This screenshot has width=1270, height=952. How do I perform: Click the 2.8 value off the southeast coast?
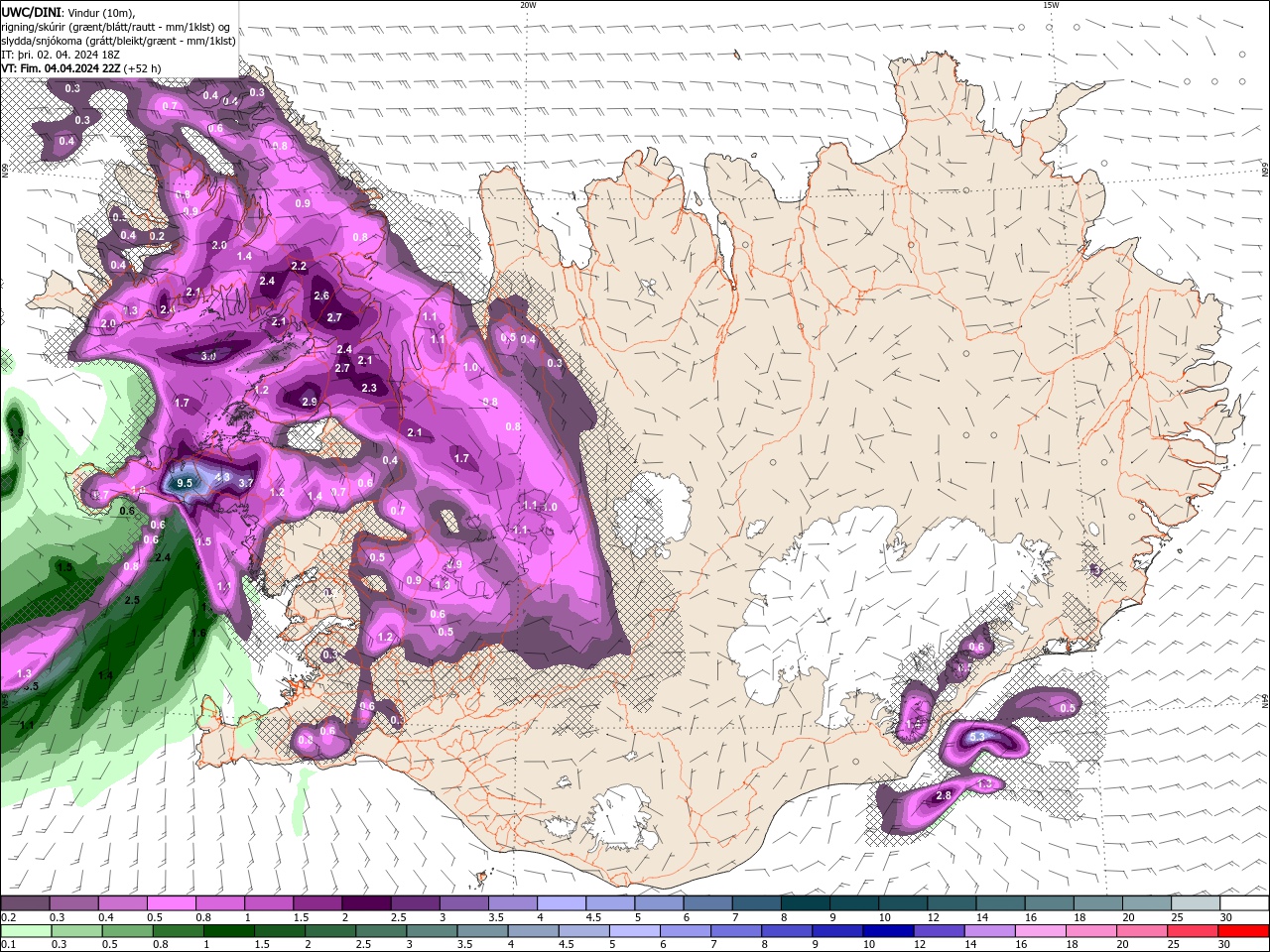pyautogui.click(x=944, y=795)
